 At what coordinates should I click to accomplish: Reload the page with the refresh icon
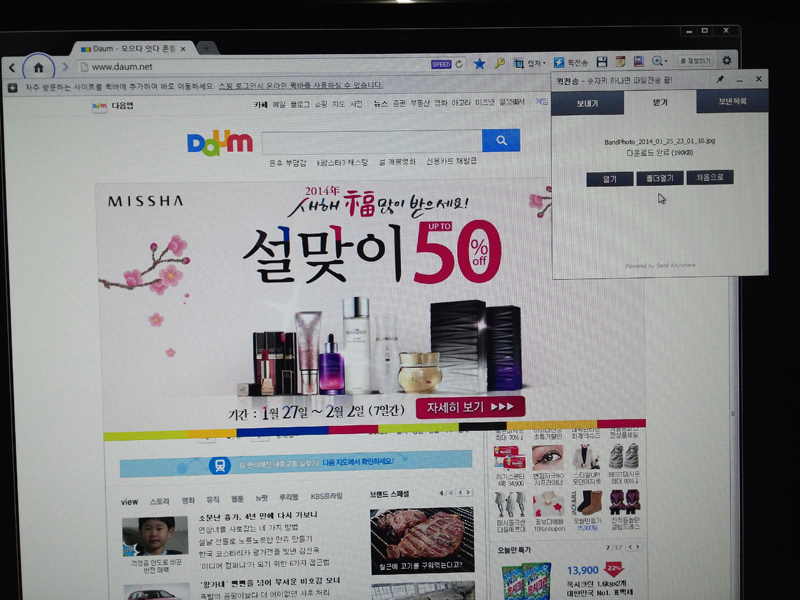[x=459, y=64]
